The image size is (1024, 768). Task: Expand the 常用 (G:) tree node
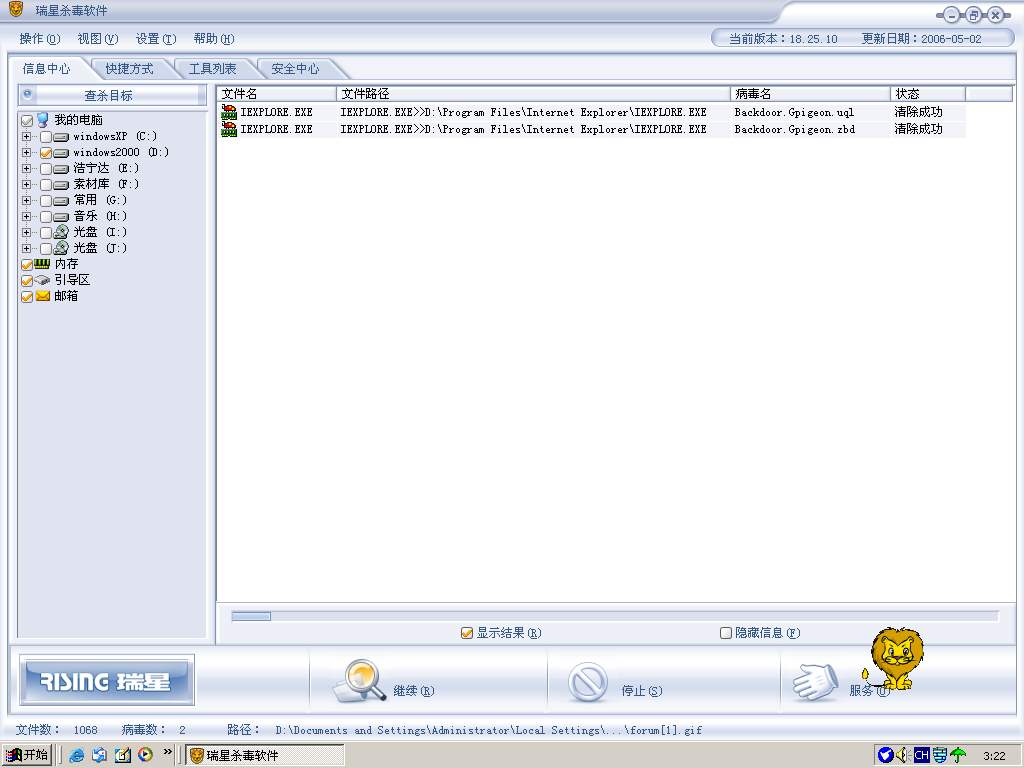[x=26, y=200]
